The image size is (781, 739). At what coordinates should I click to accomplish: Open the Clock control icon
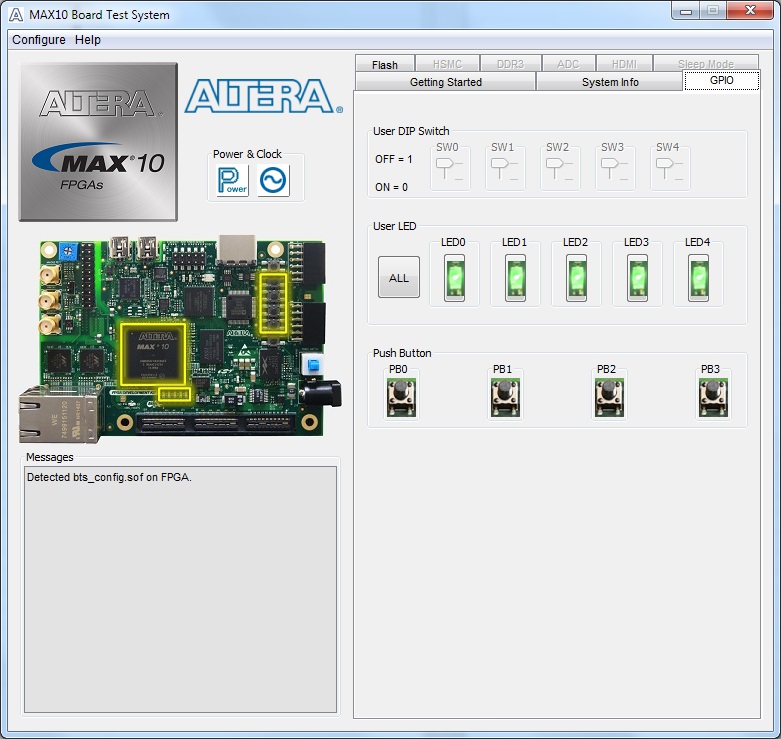pyautogui.click(x=273, y=180)
